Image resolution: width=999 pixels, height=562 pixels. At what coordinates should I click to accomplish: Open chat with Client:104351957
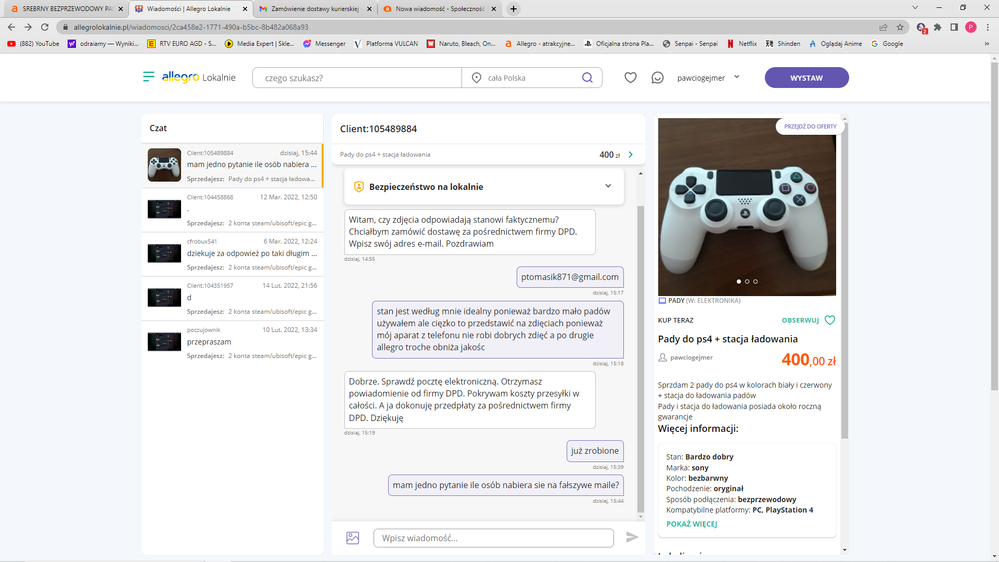tap(233, 298)
